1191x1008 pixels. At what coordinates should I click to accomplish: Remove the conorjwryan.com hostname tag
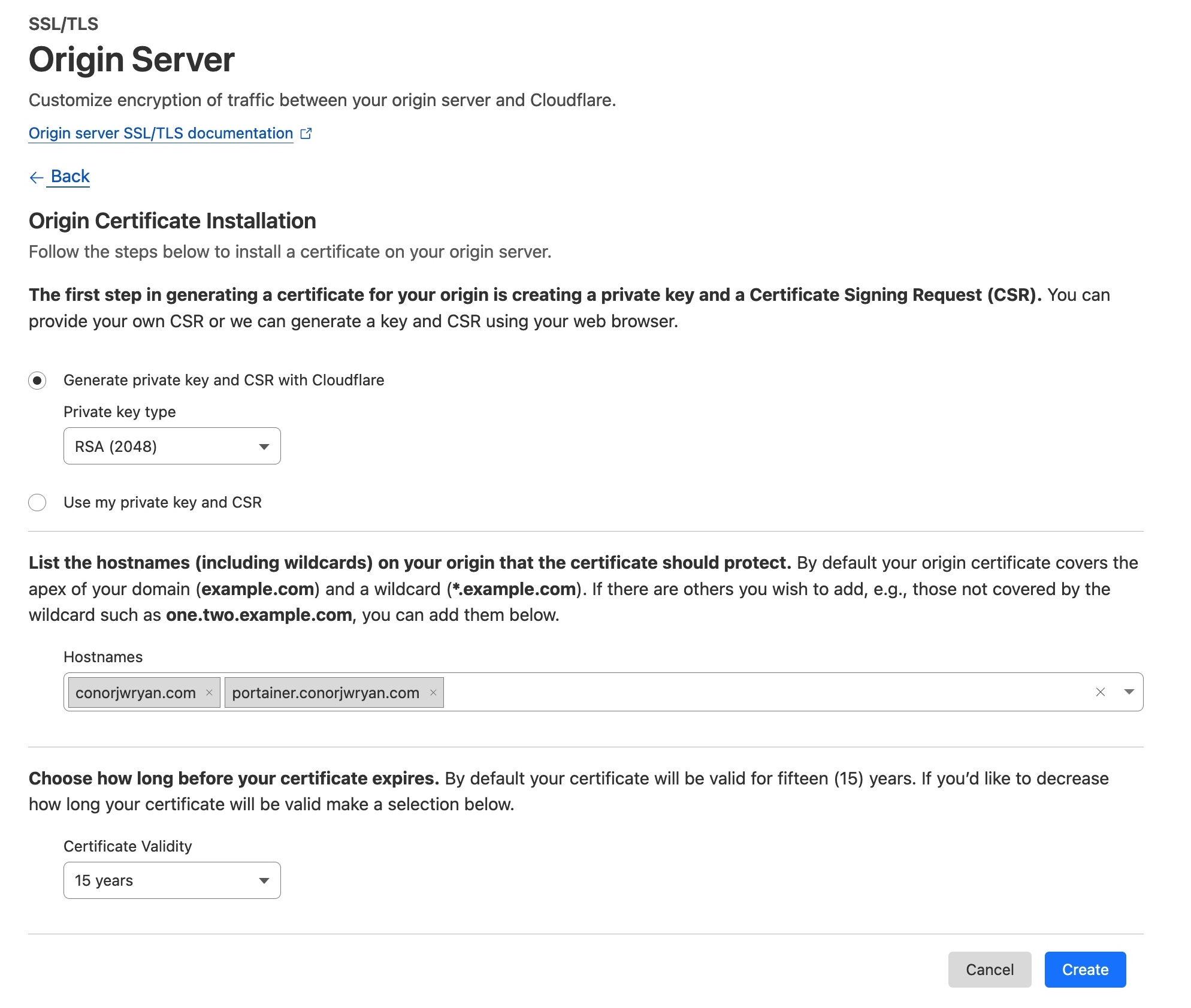pyautogui.click(x=210, y=693)
